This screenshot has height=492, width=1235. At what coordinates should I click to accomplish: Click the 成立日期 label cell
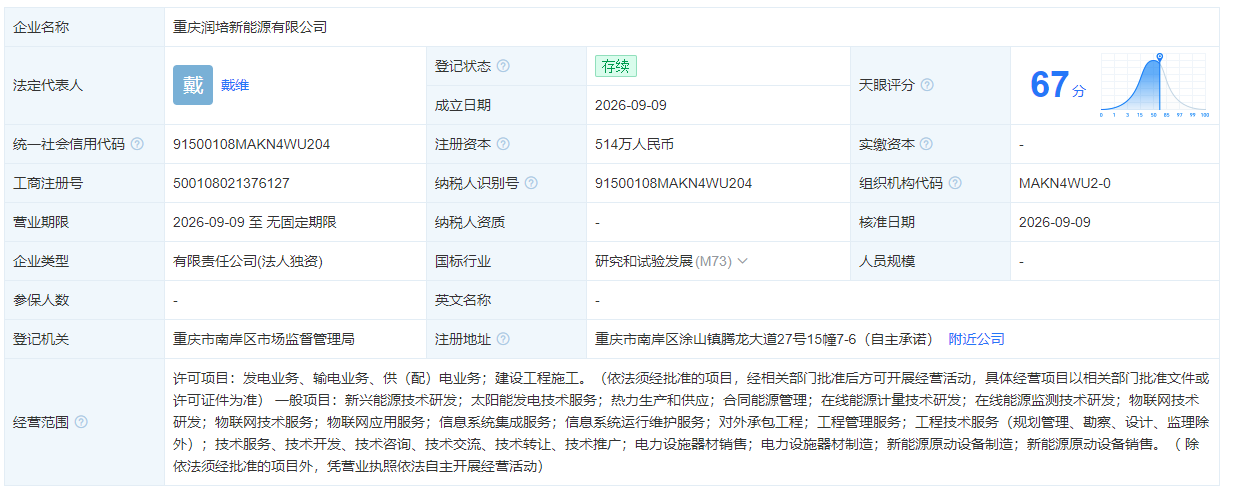pyautogui.click(x=506, y=105)
